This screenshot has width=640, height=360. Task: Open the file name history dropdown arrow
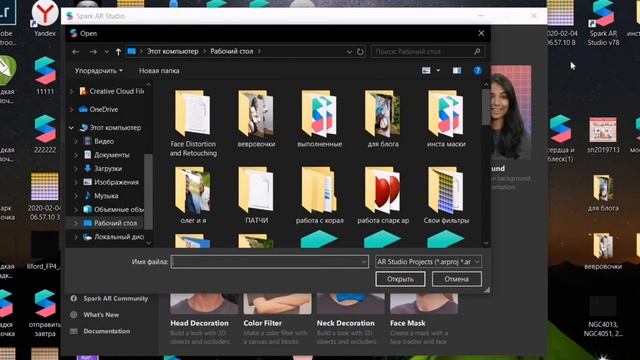(364, 262)
